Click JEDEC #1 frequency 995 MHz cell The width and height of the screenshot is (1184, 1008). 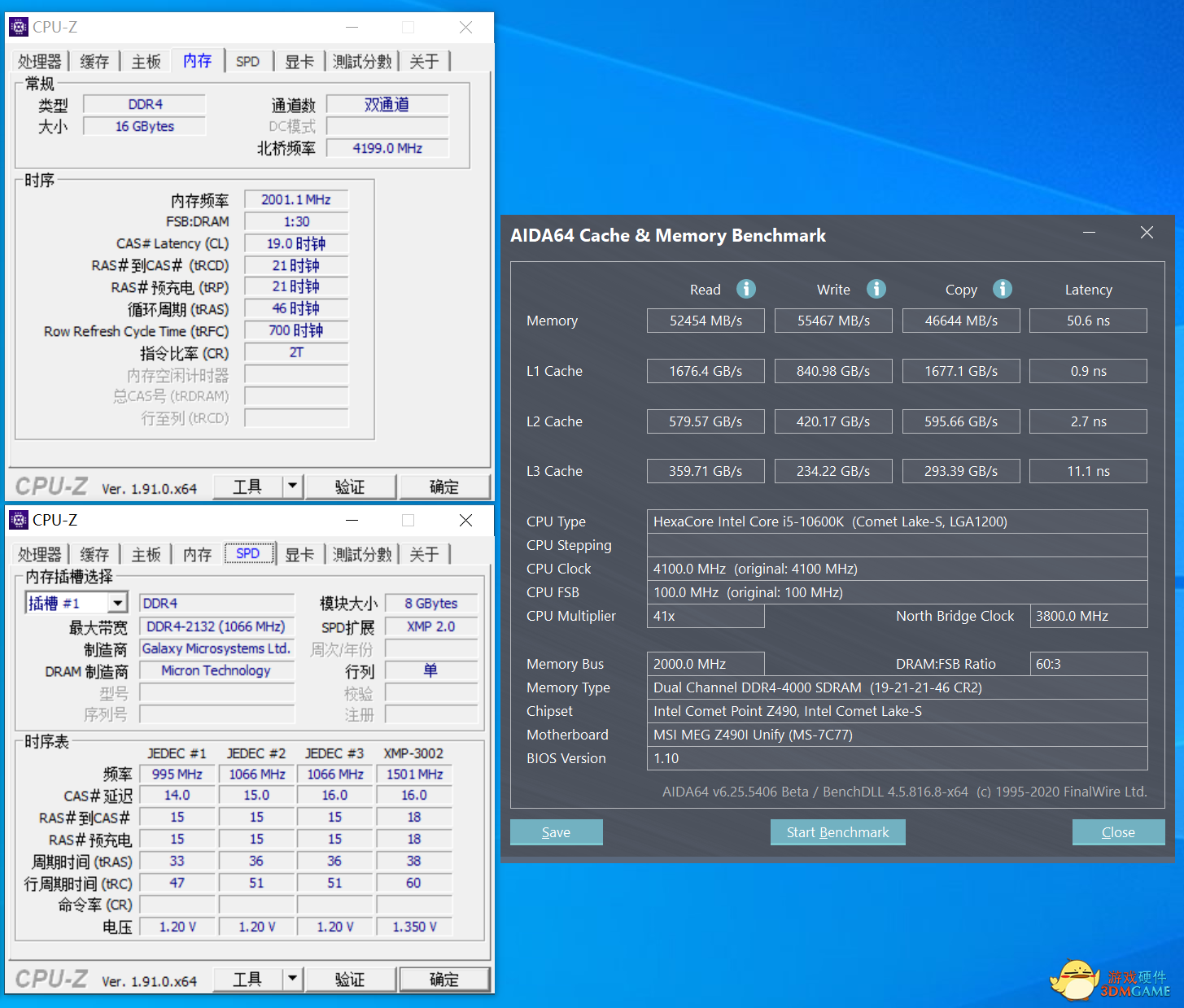pyautogui.click(x=177, y=774)
